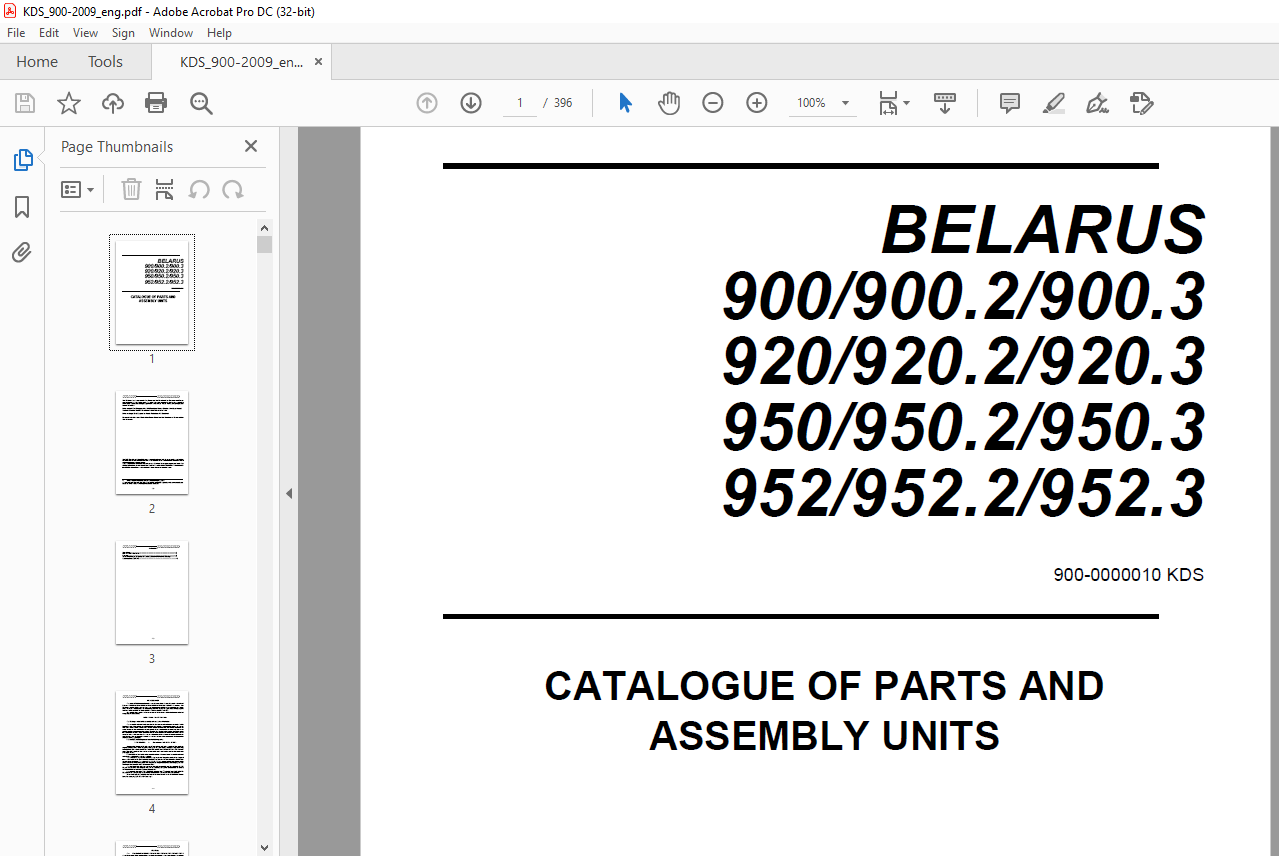Select page 3 thumbnail
Image resolution: width=1279 pixels, height=856 pixels.
click(x=152, y=592)
